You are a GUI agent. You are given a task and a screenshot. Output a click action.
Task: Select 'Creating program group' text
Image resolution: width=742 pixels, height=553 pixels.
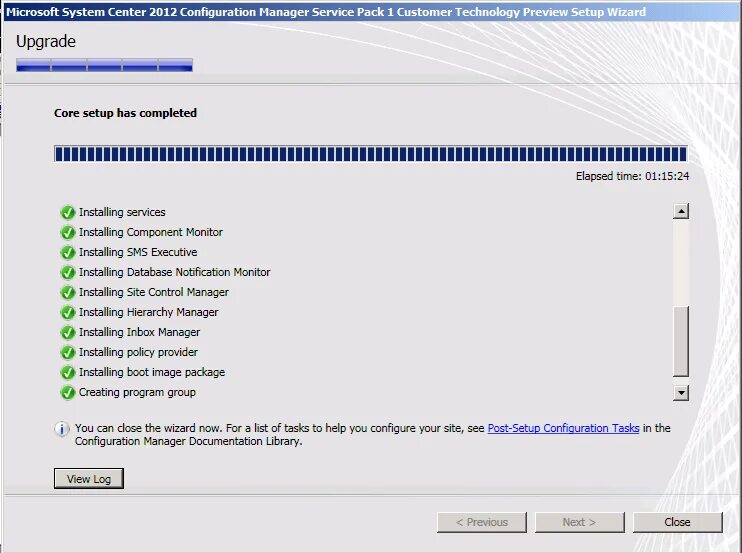(137, 393)
